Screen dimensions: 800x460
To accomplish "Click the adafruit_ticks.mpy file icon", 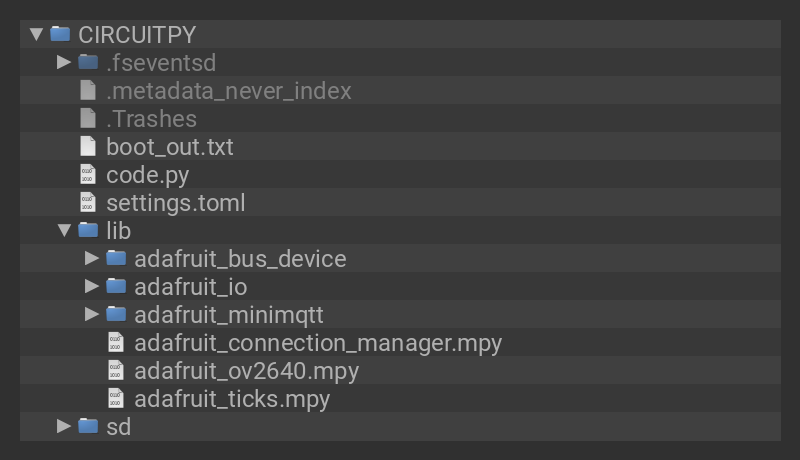I will (x=116, y=398).
